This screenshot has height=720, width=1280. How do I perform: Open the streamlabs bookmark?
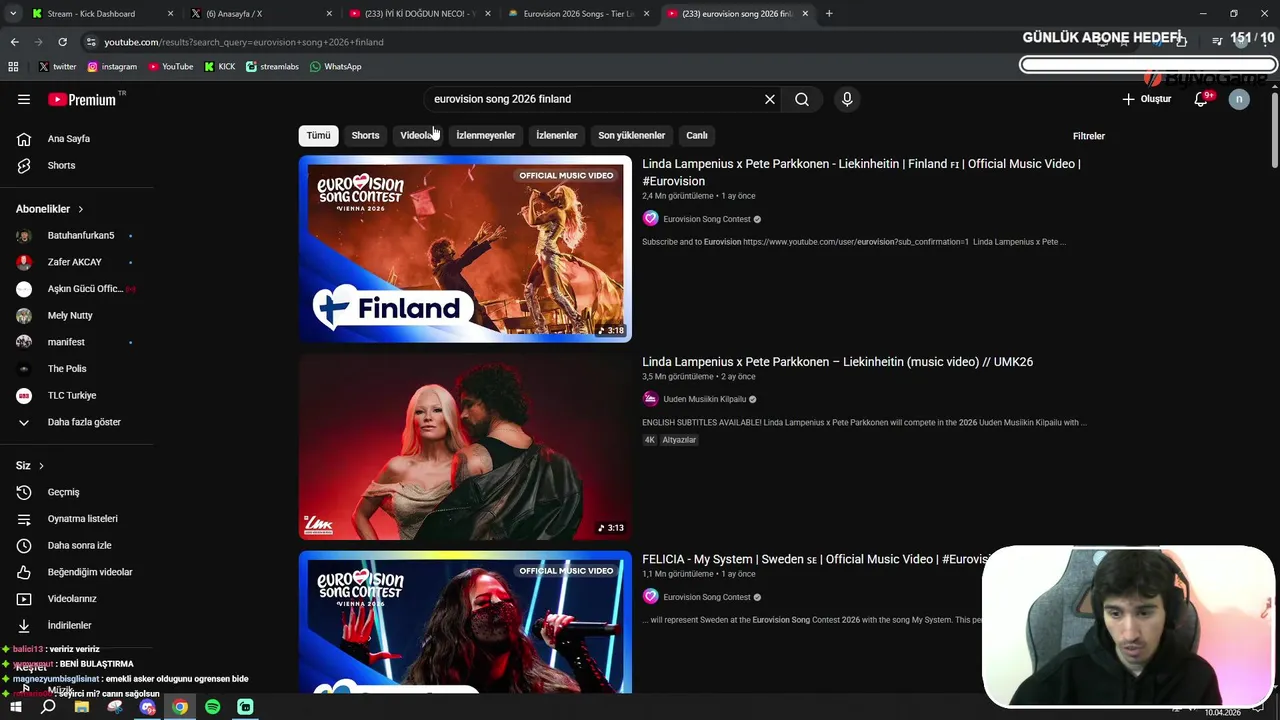pyautogui.click(x=272, y=67)
